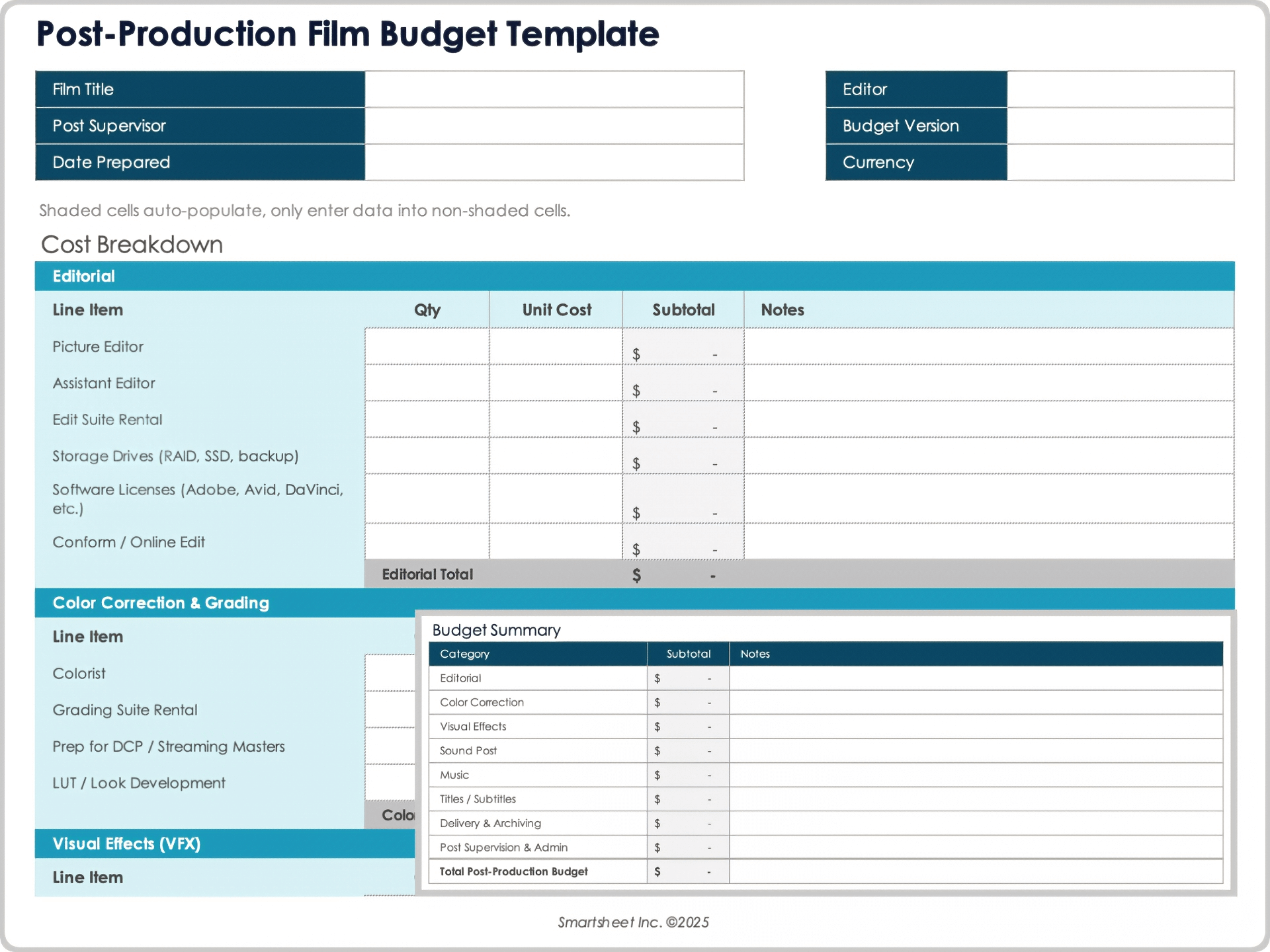
Task: Select the Edit Suite Rental Notes cell
Action: [988, 419]
